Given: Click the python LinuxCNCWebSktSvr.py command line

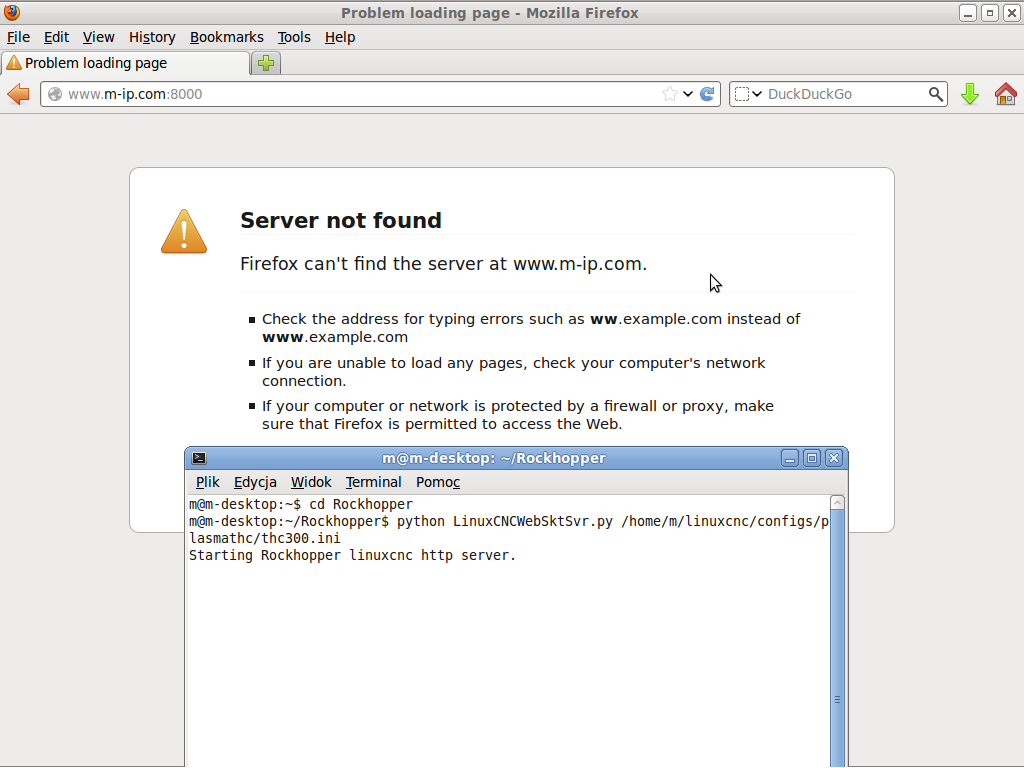Looking at the screenshot, I should 509,530.
